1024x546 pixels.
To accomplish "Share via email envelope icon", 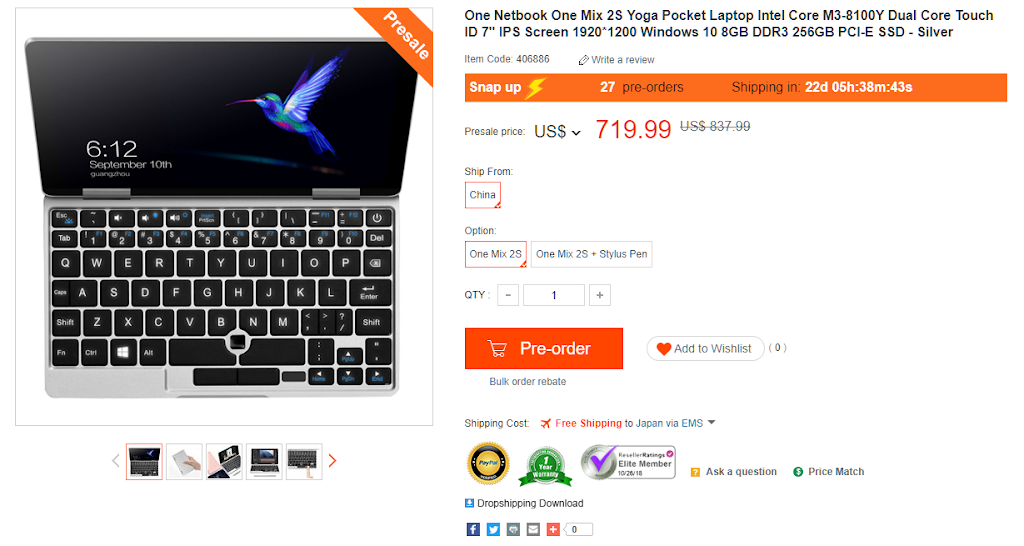I will pyautogui.click(x=534, y=529).
